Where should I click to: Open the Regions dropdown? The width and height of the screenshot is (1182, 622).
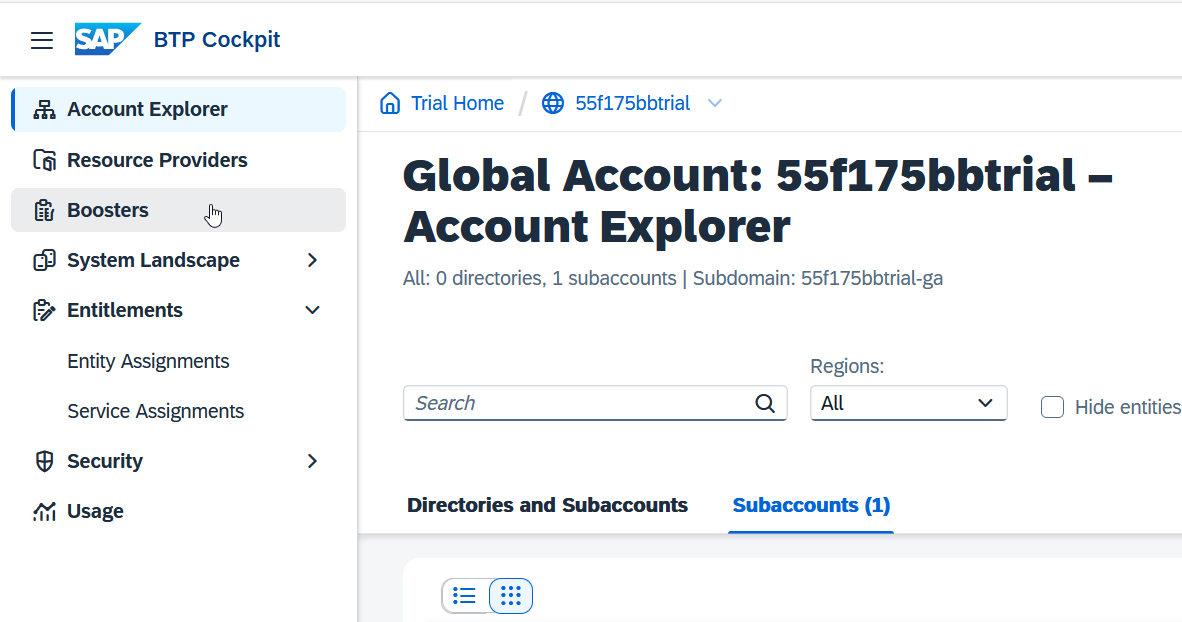pyautogui.click(x=908, y=403)
